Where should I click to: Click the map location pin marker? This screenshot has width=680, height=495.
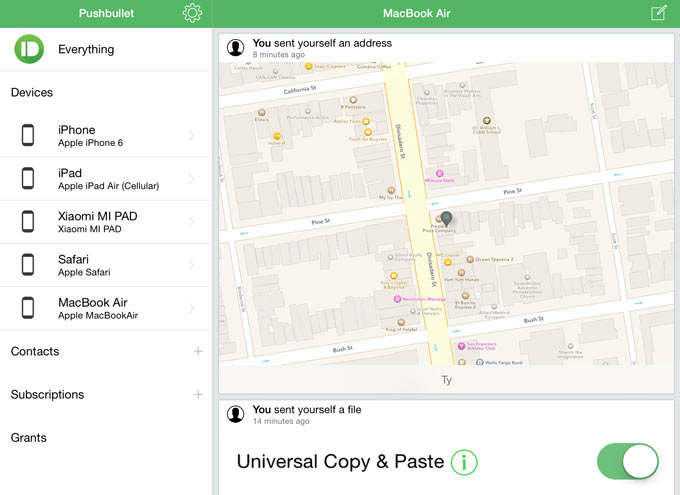(x=447, y=217)
